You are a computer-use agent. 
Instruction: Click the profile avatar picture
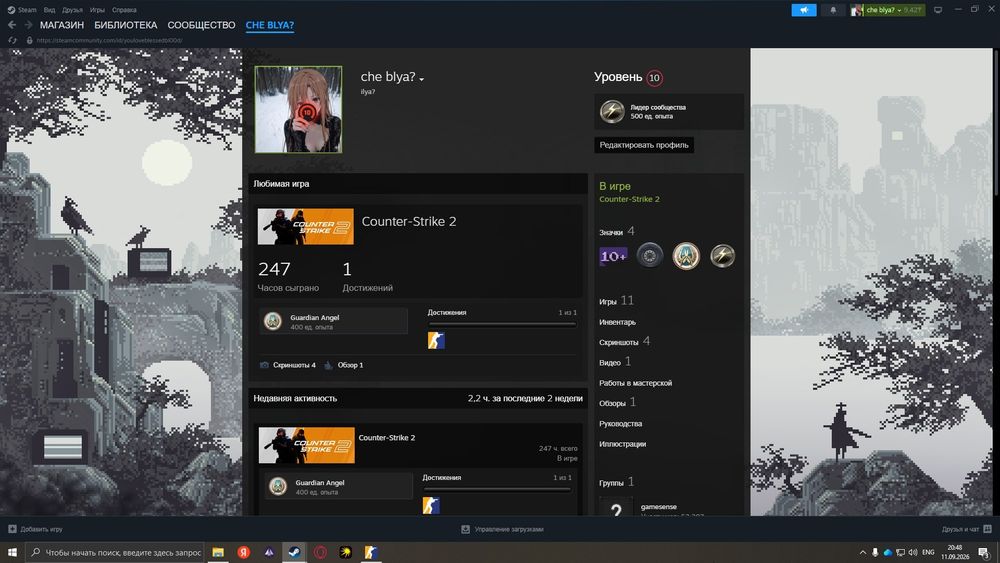(x=298, y=110)
